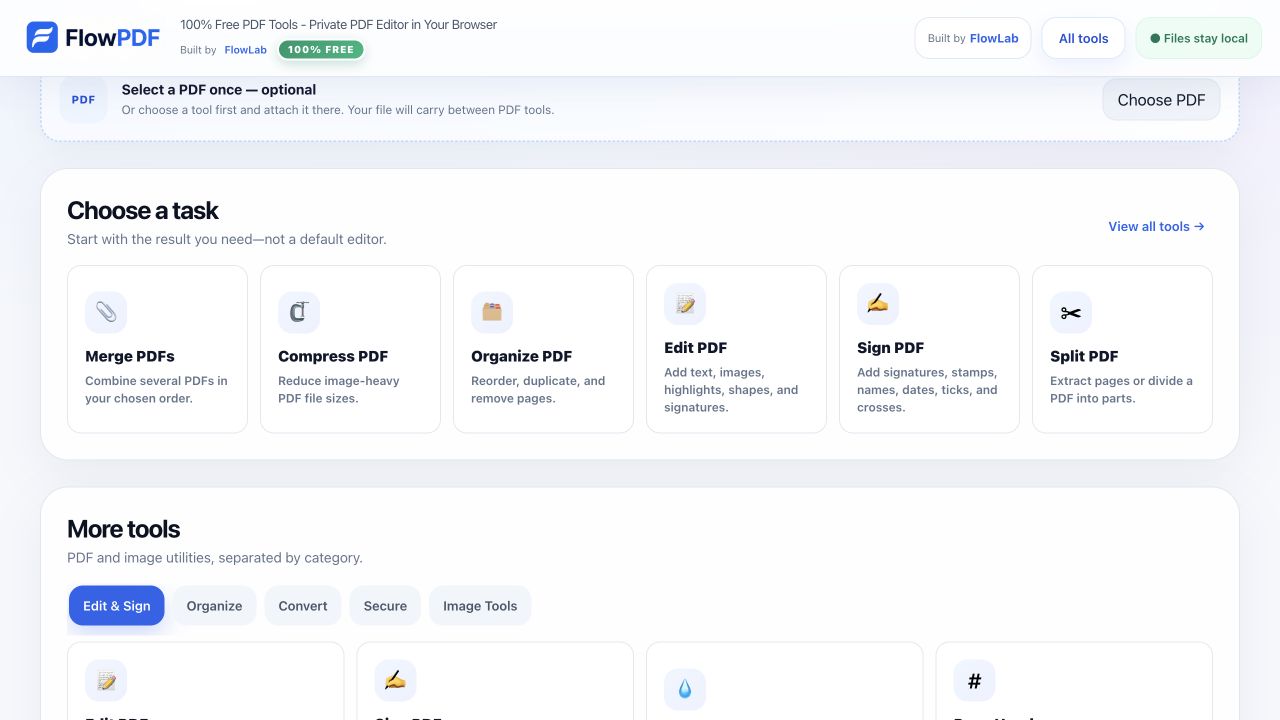1280x720 pixels.
Task: Click the PDF badge icon beside Select a PDF
Action: [83, 100]
